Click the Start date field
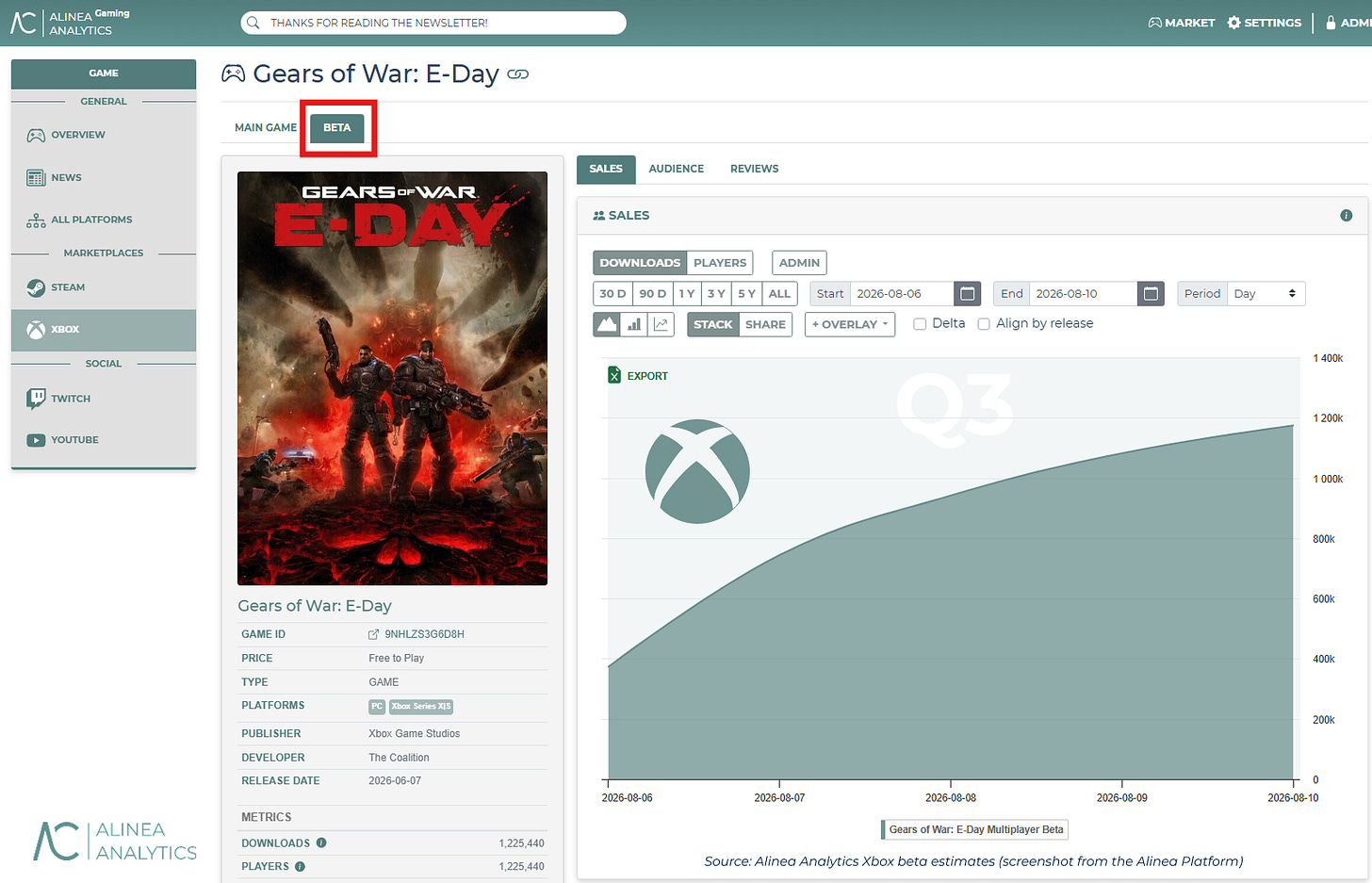This screenshot has width=1372, height=883. point(902,294)
